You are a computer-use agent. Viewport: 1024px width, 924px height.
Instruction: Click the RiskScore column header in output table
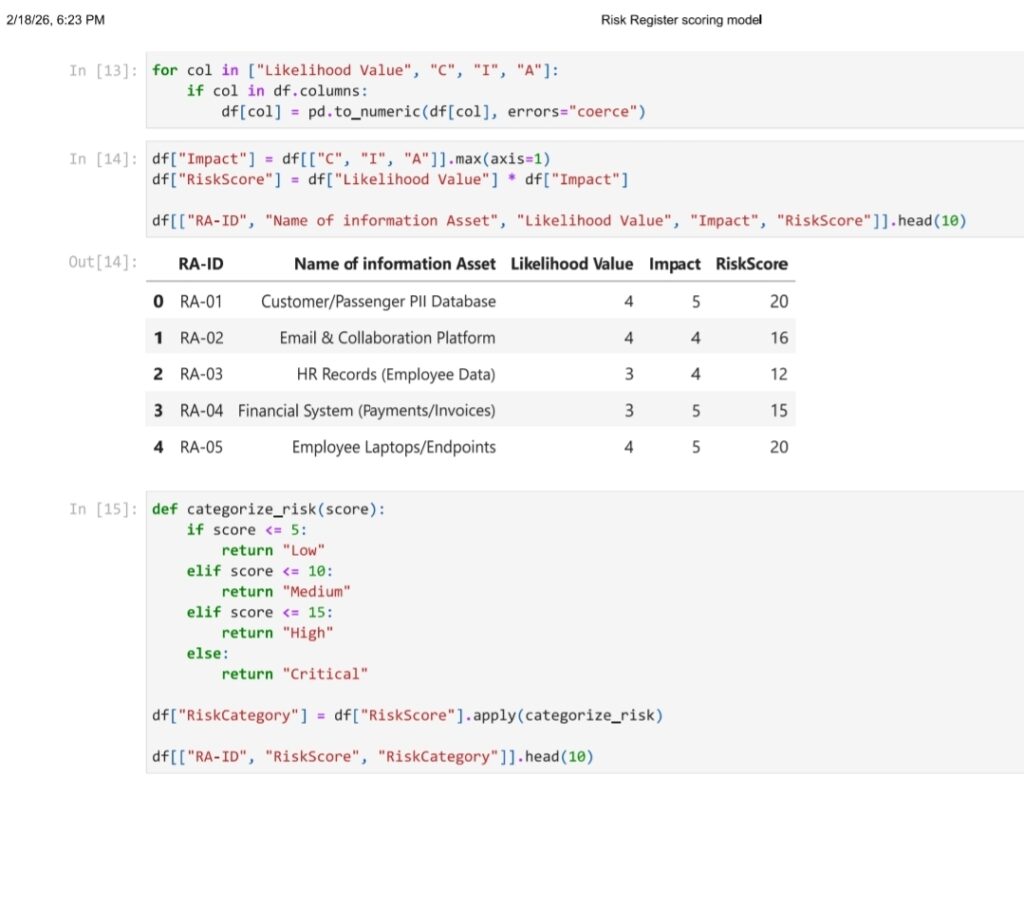751,264
